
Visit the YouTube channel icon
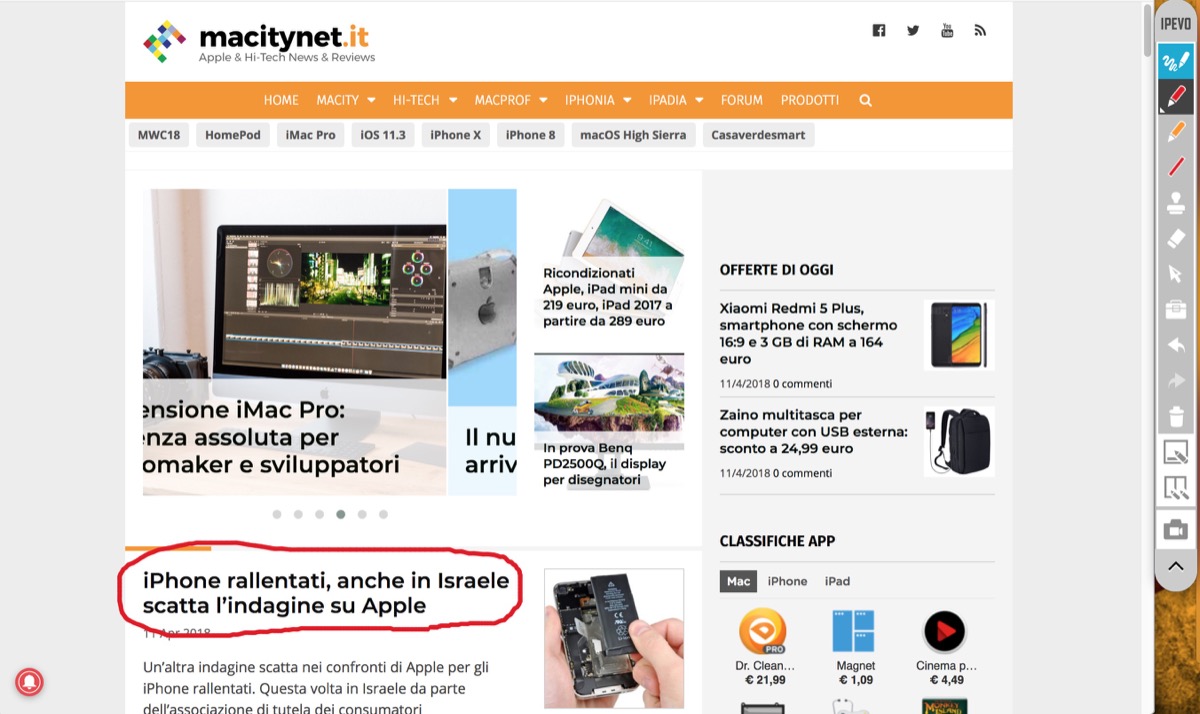coord(947,31)
